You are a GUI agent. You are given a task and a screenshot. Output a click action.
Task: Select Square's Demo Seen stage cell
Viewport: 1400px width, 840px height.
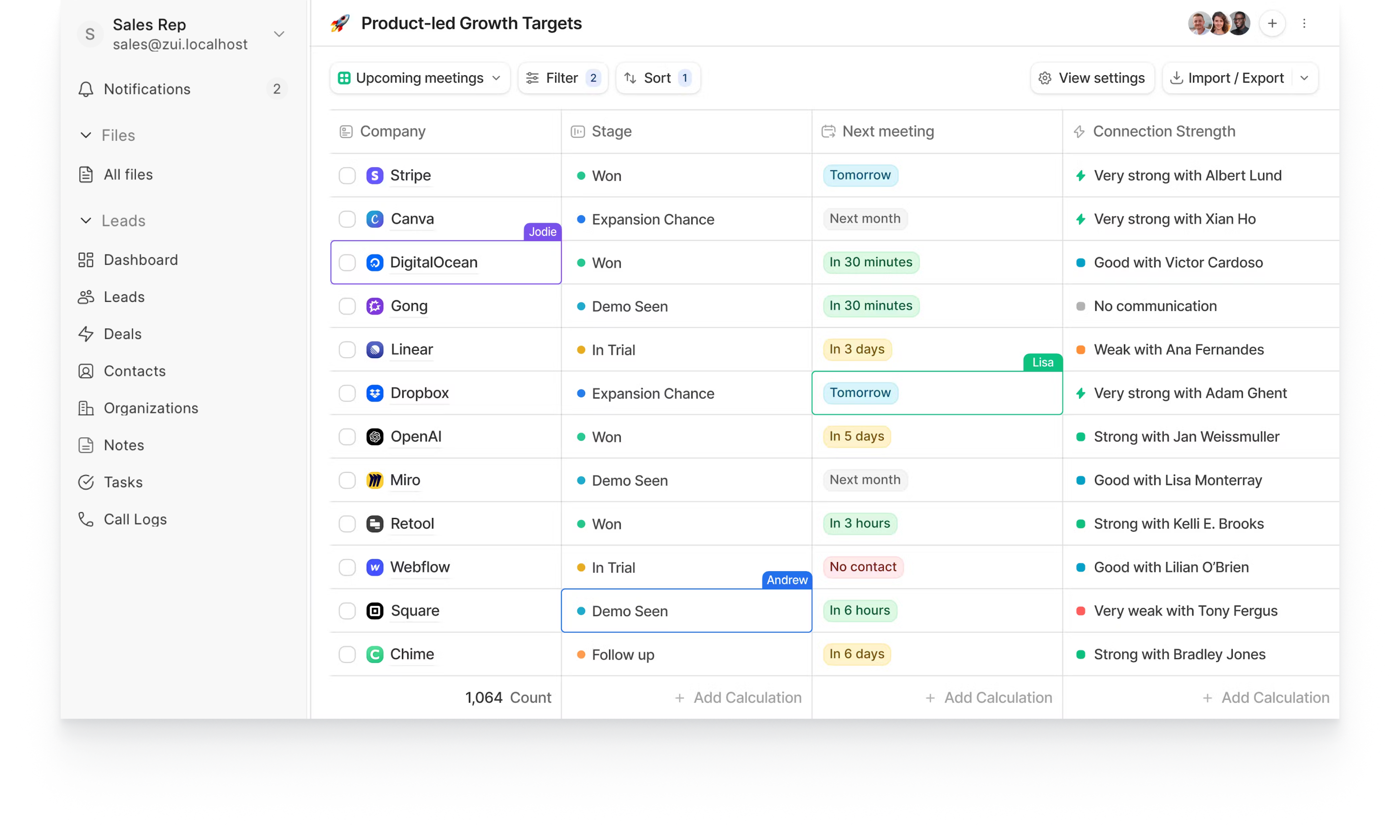pos(686,611)
